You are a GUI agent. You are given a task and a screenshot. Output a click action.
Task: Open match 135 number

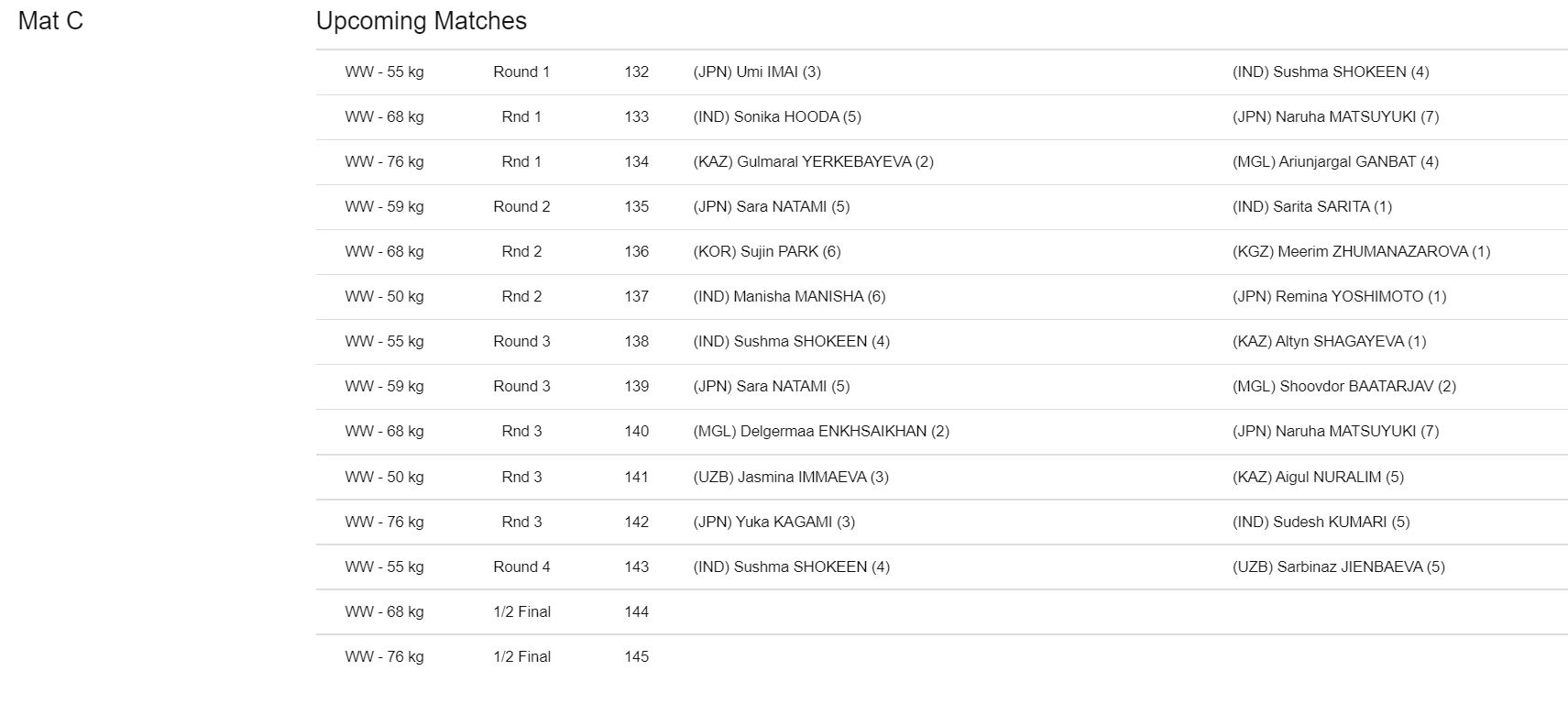[x=636, y=206]
